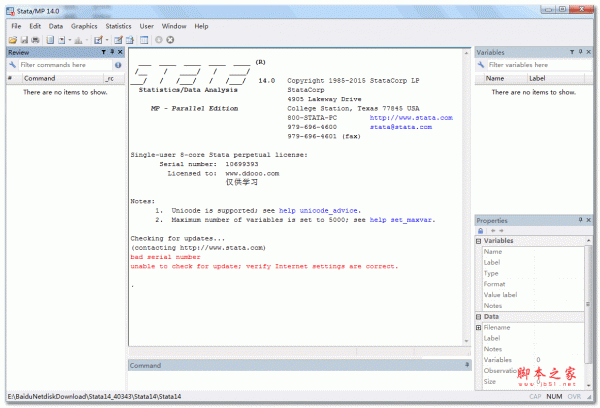Open the User menu

pyautogui.click(x=147, y=26)
